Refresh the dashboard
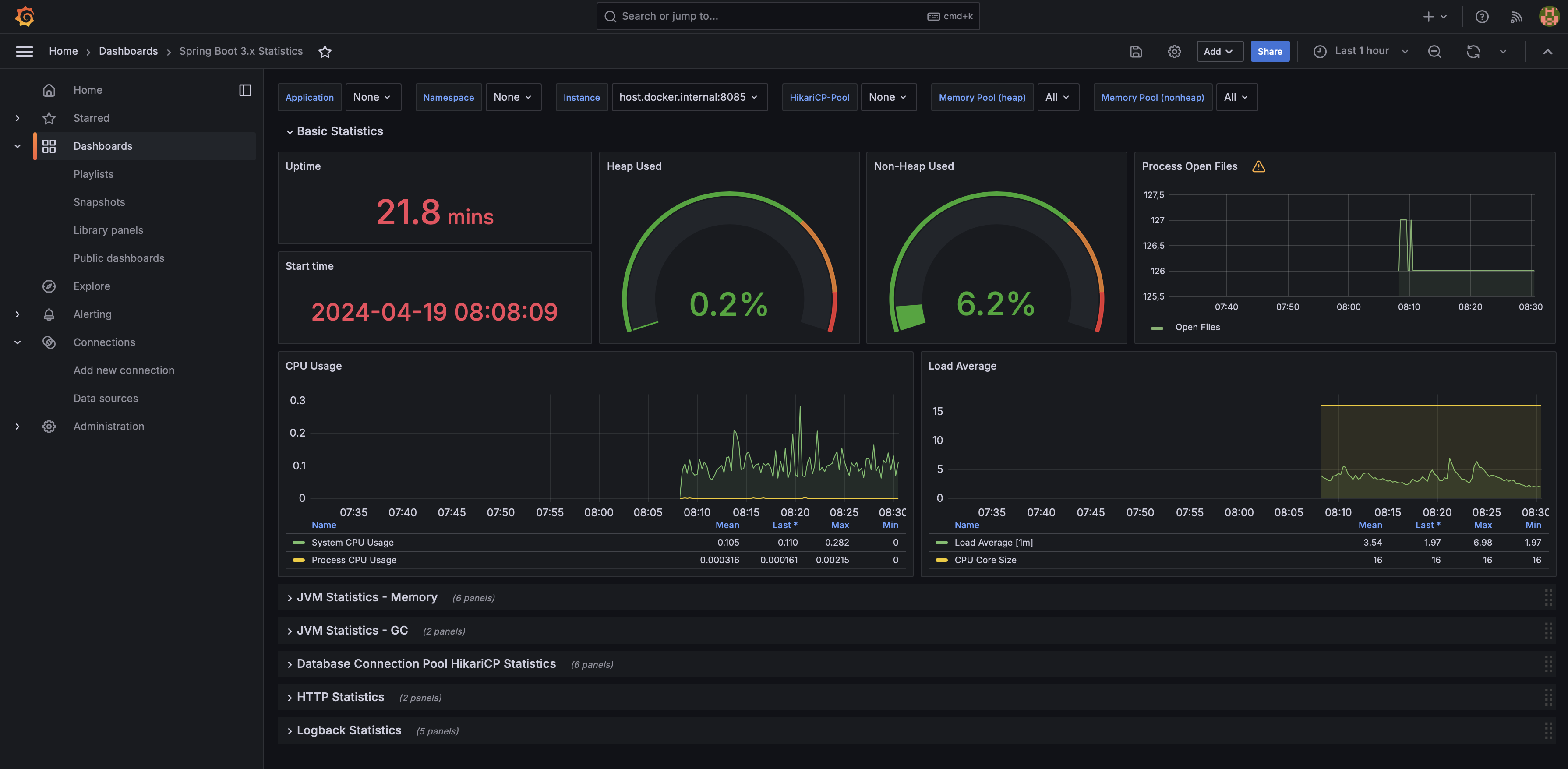Image resolution: width=1568 pixels, height=769 pixels. [1473, 52]
